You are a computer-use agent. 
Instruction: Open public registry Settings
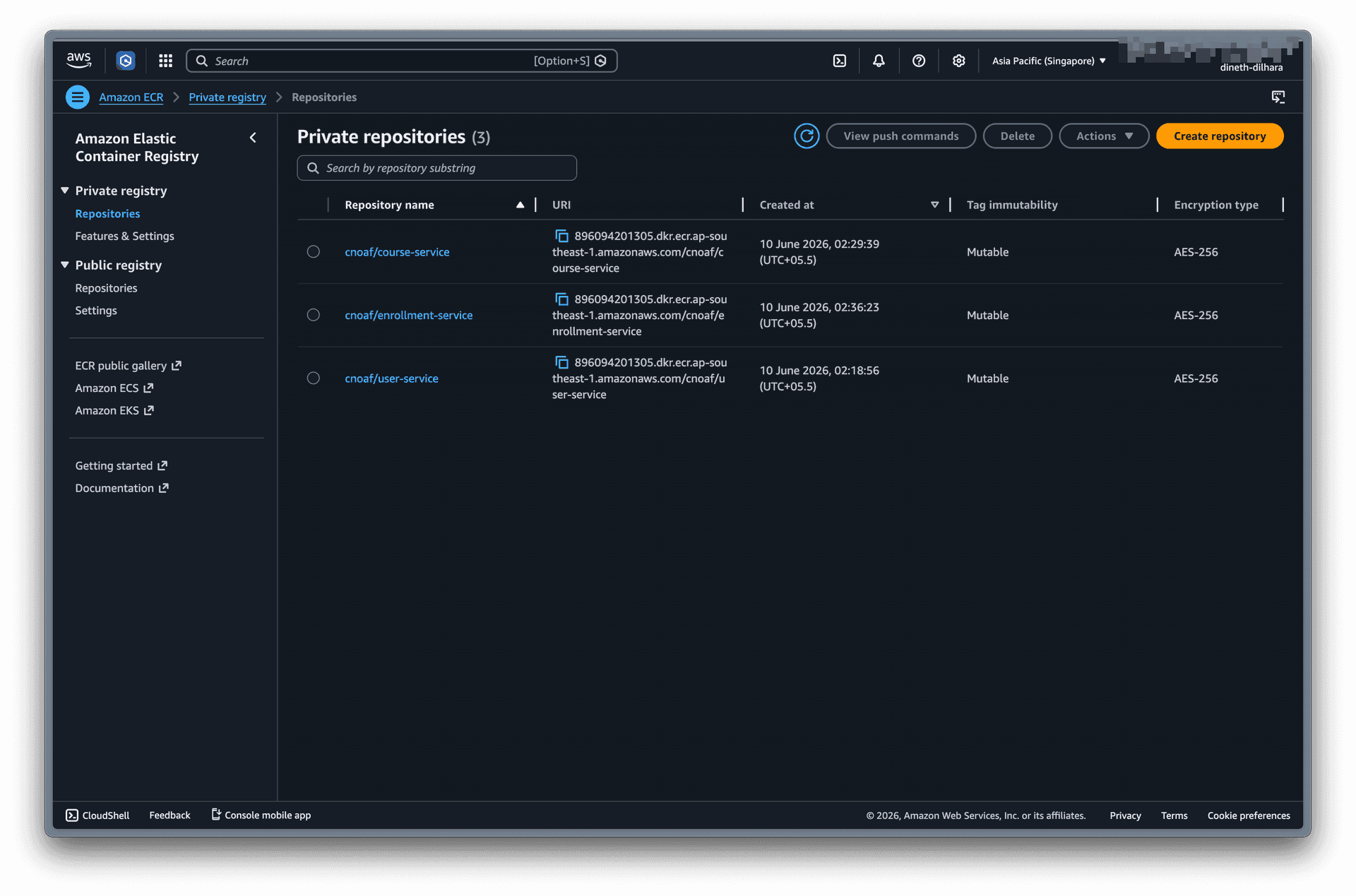click(96, 311)
